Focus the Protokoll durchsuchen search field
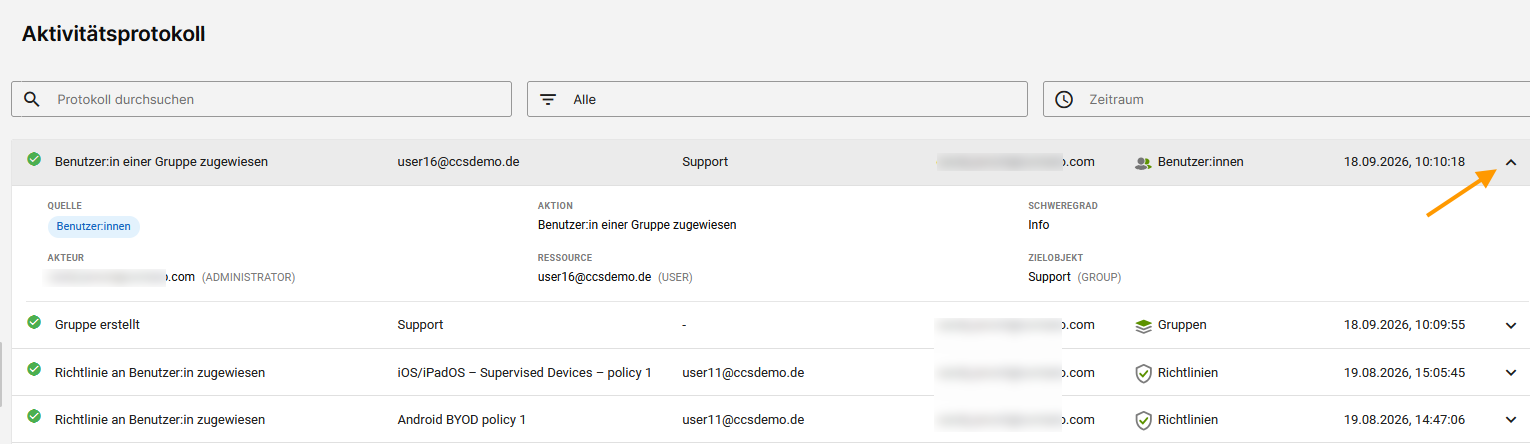This screenshot has height=444, width=1530. [x=261, y=99]
